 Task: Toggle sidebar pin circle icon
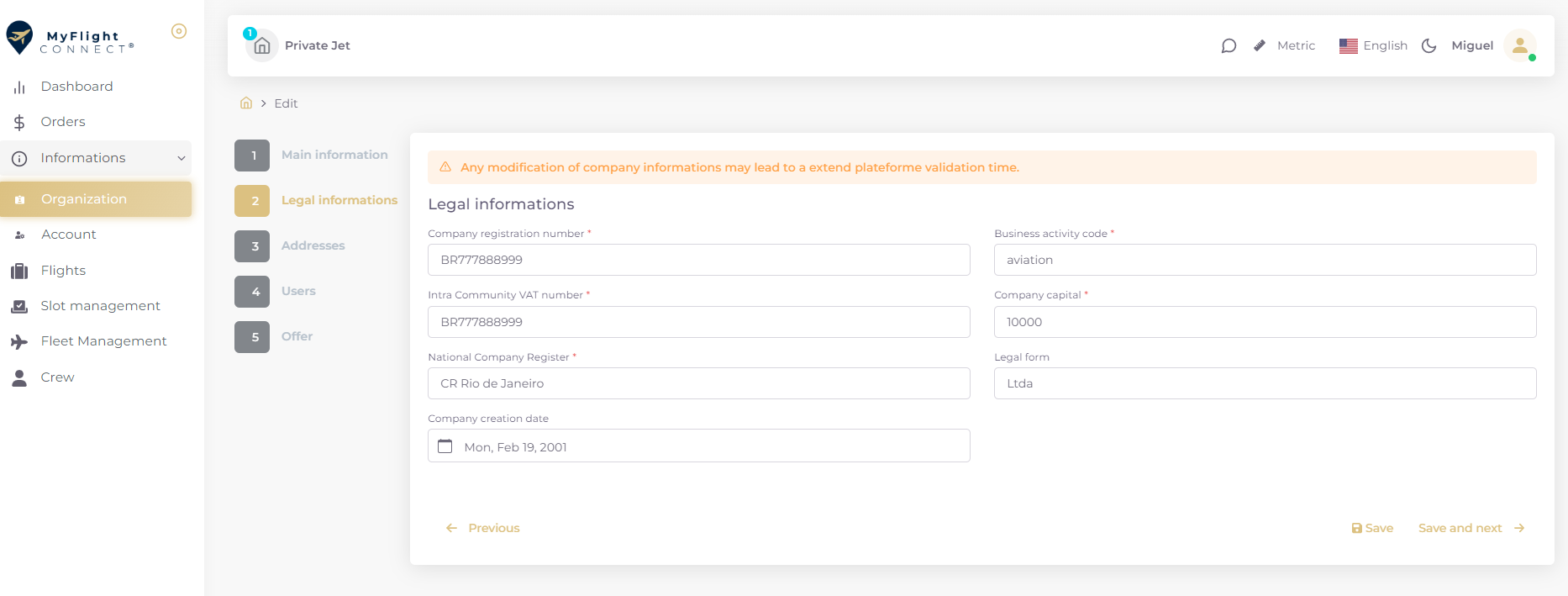pyautogui.click(x=179, y=31)
